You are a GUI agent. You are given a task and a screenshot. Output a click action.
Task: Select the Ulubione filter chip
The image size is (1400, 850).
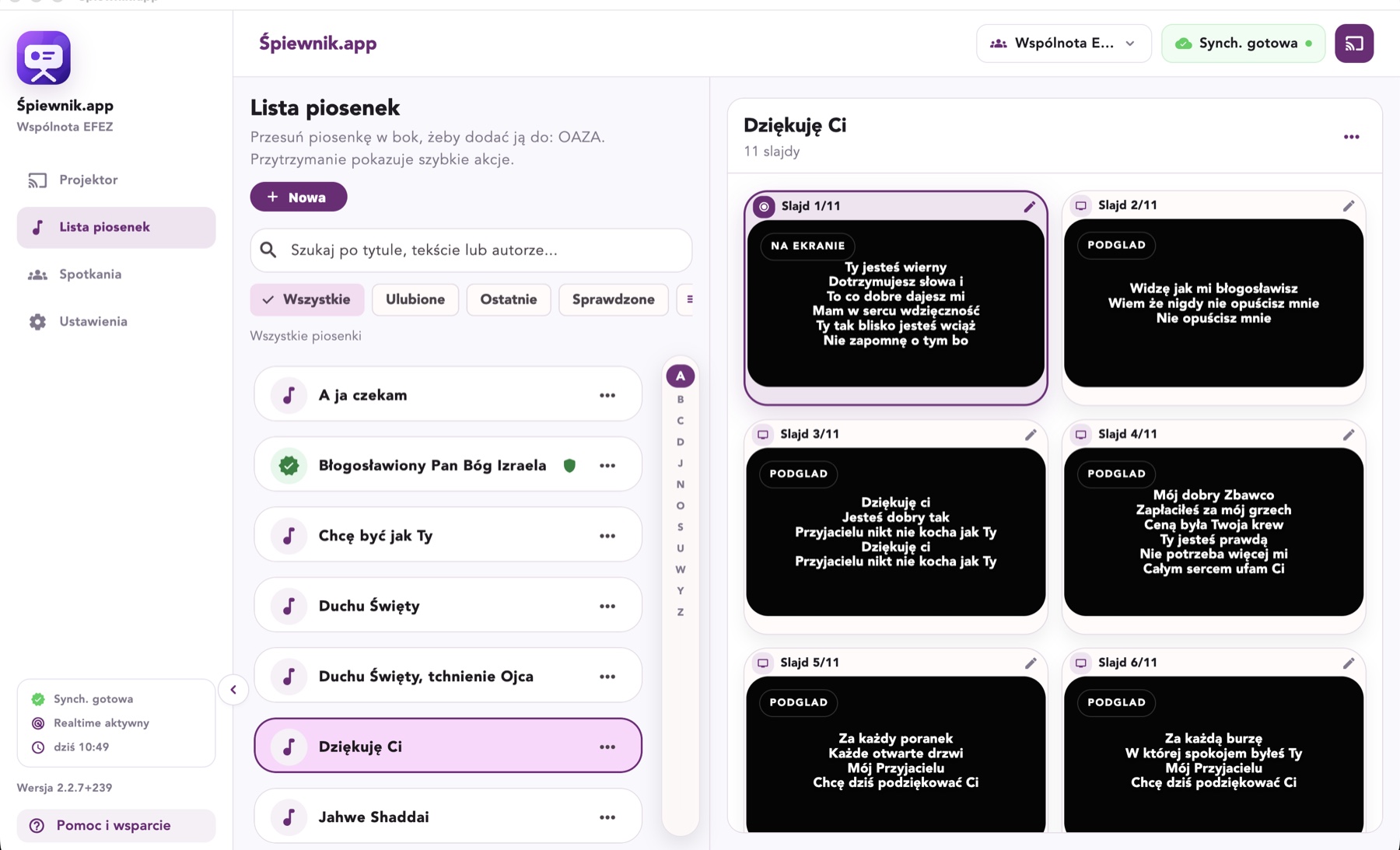click(415, 299)
